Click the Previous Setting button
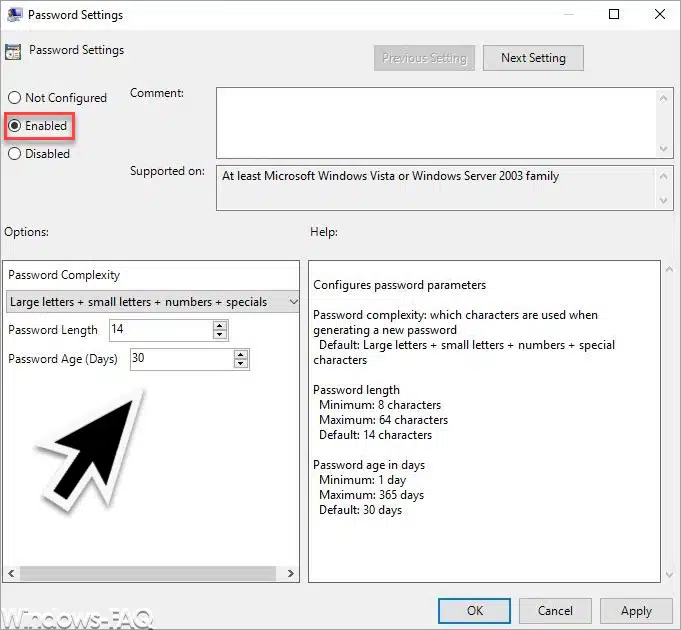 coord(424,58)
